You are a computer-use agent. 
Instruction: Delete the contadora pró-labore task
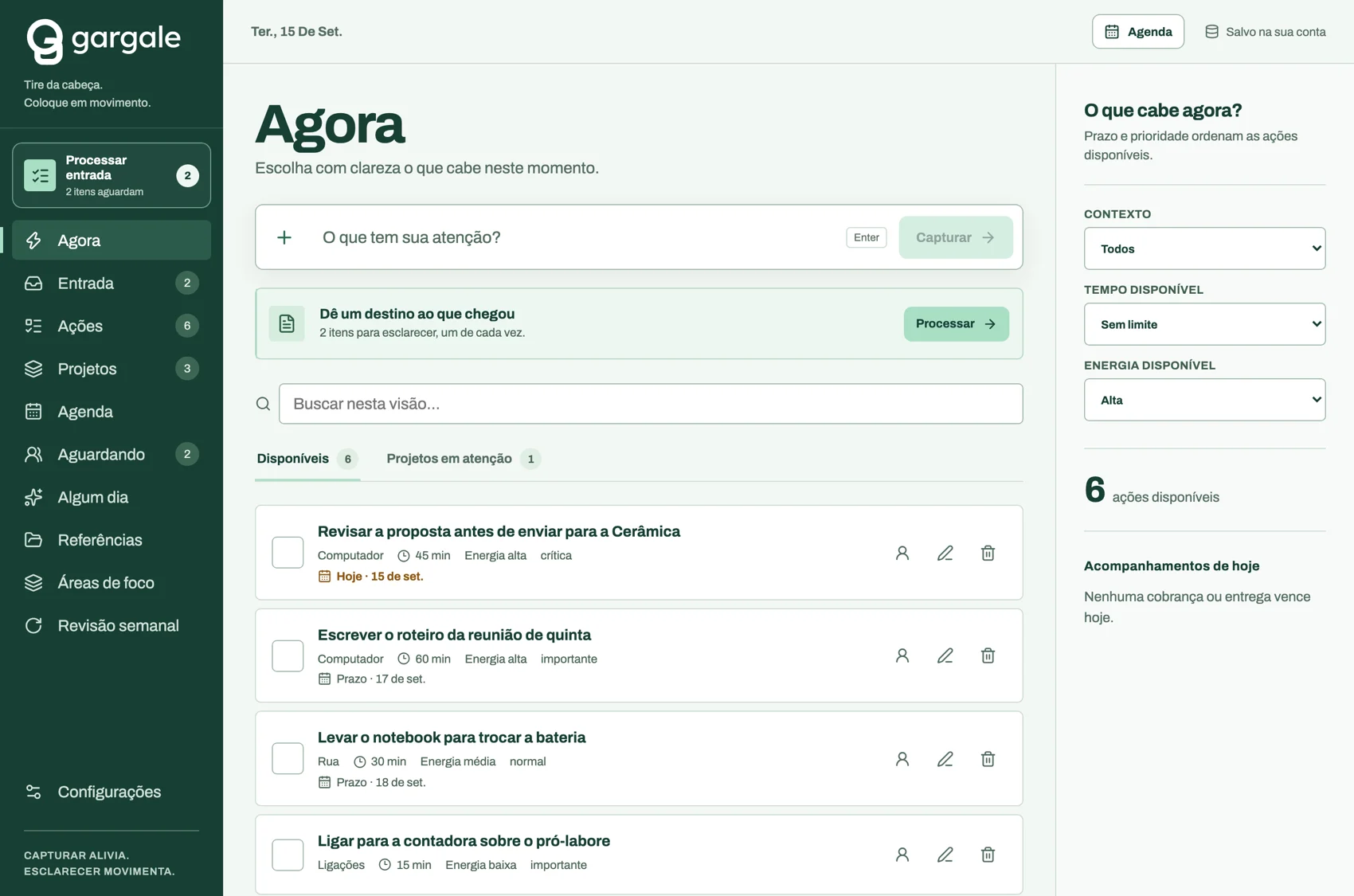tap(988, 855)
